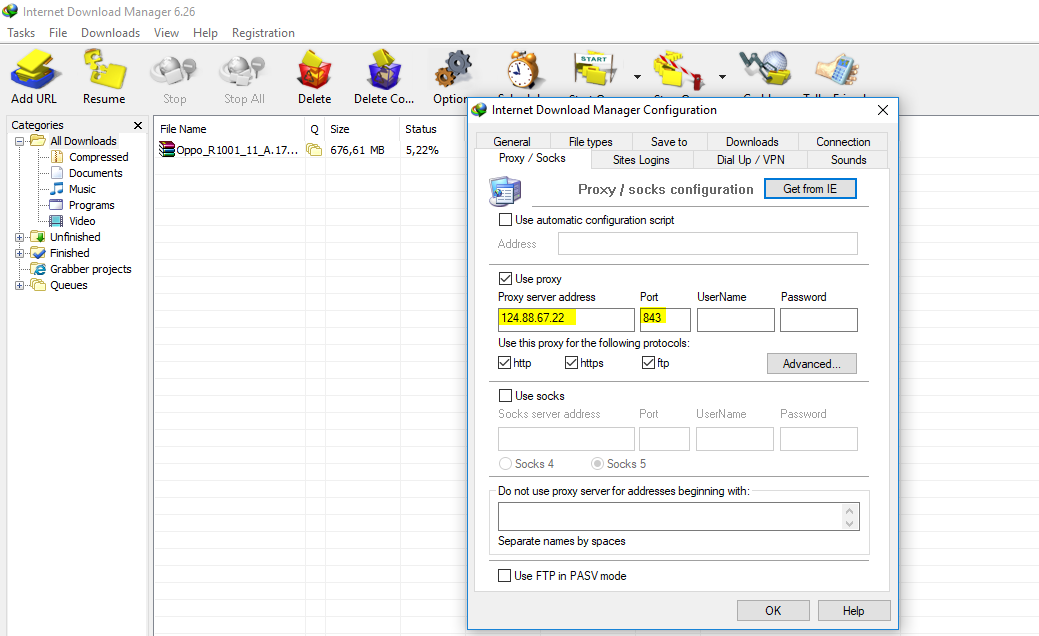Screen dimensions: 1039x636
Task: Click Help in the configuration dialog
Action: (853, 611)
